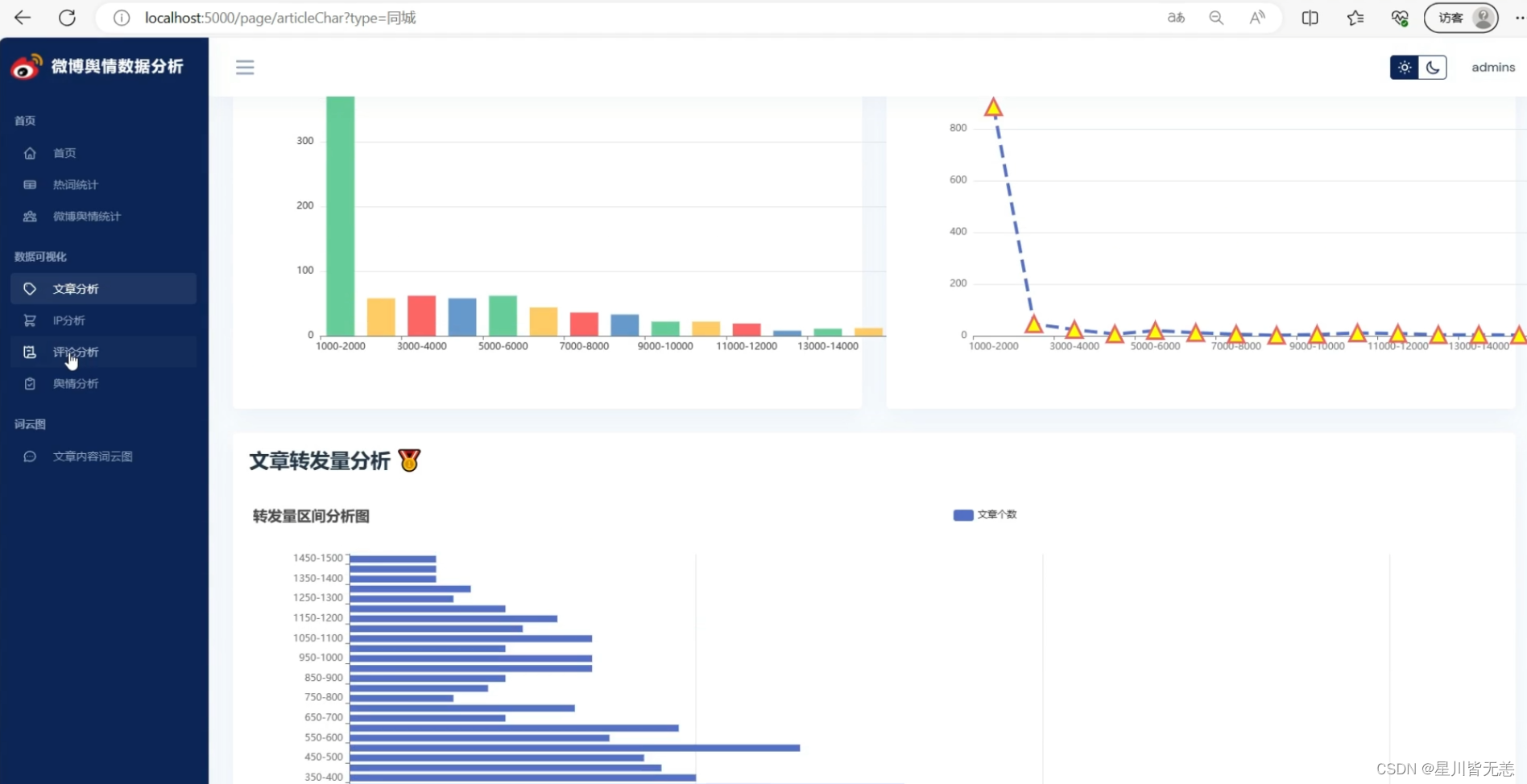Click the tall green 1000-2000 bar

[x=341, y=216]
